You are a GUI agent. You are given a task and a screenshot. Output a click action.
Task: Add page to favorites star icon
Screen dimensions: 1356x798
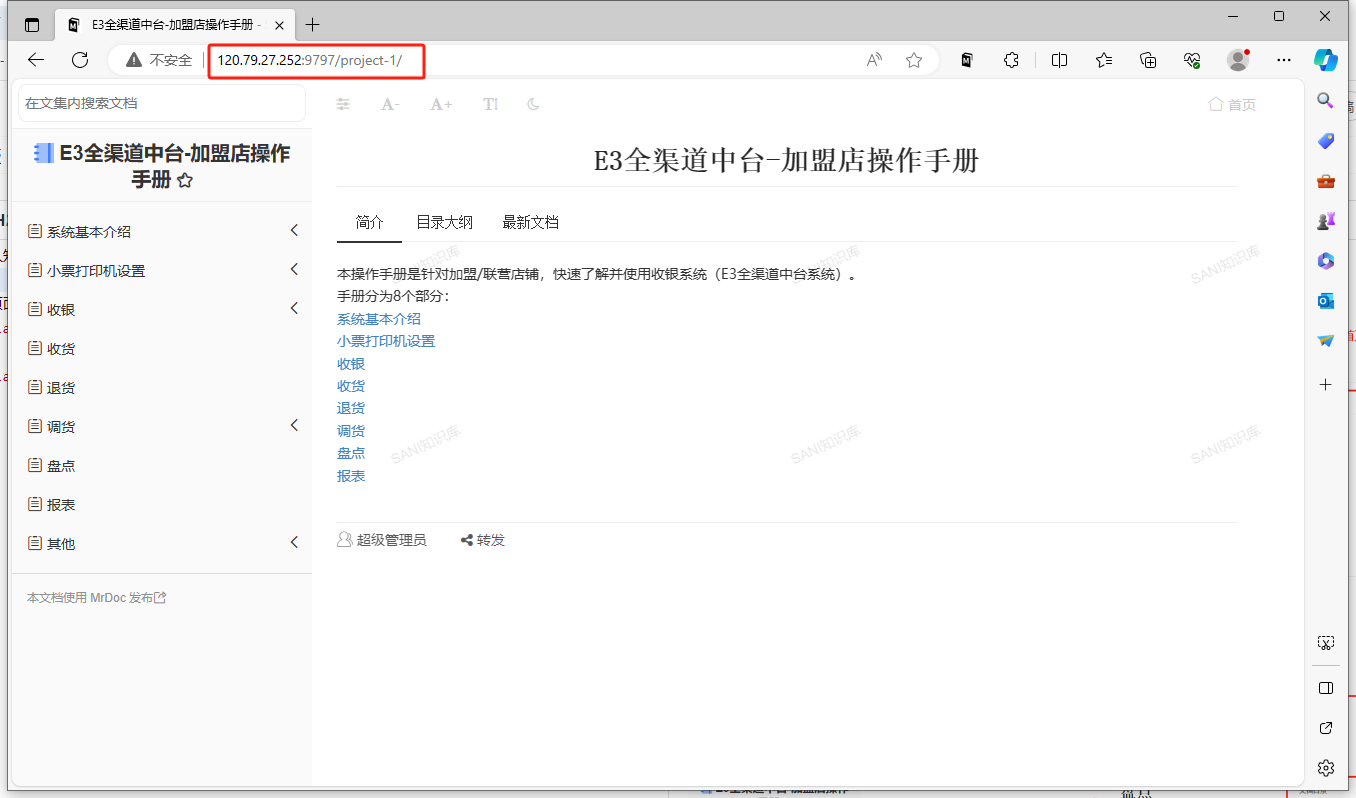914,60
